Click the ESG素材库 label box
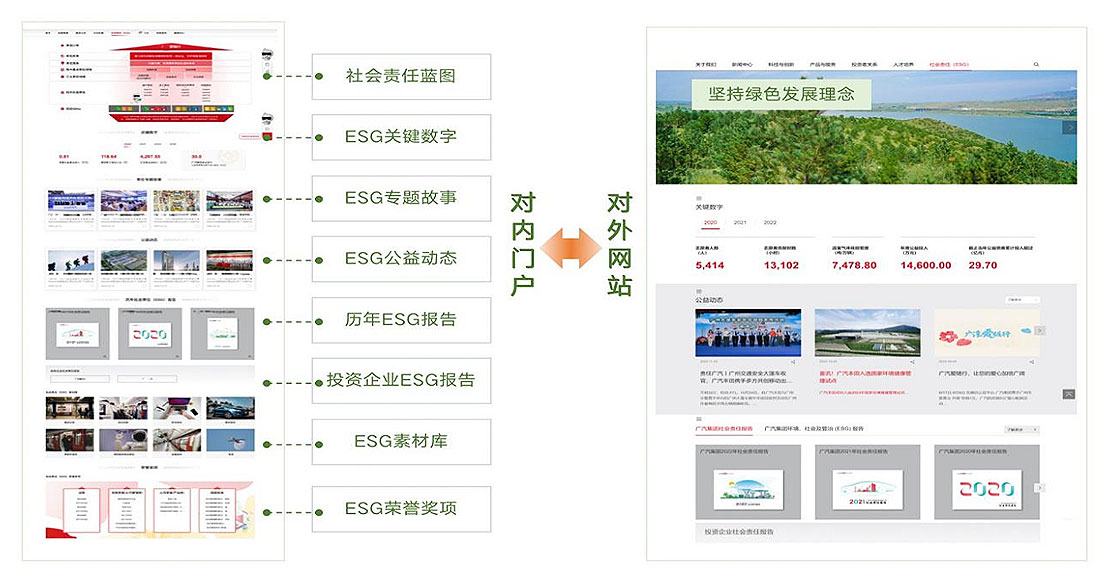Screen dimensions: 1110x580 click(x=401, y=441)
